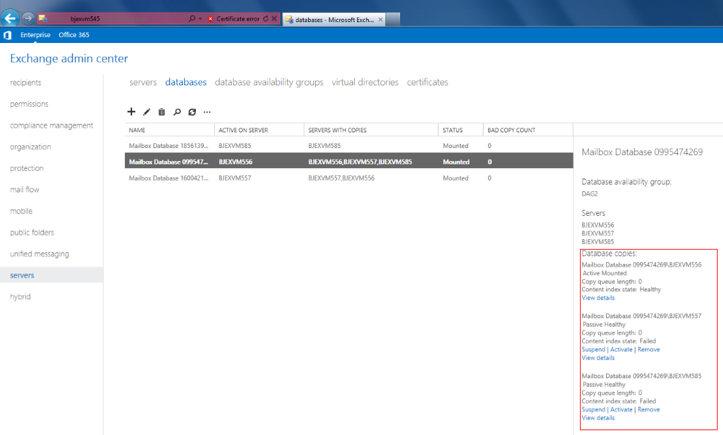Select row Mailbox Database 1600421...
723x435 pixels.
click(349, 178)
